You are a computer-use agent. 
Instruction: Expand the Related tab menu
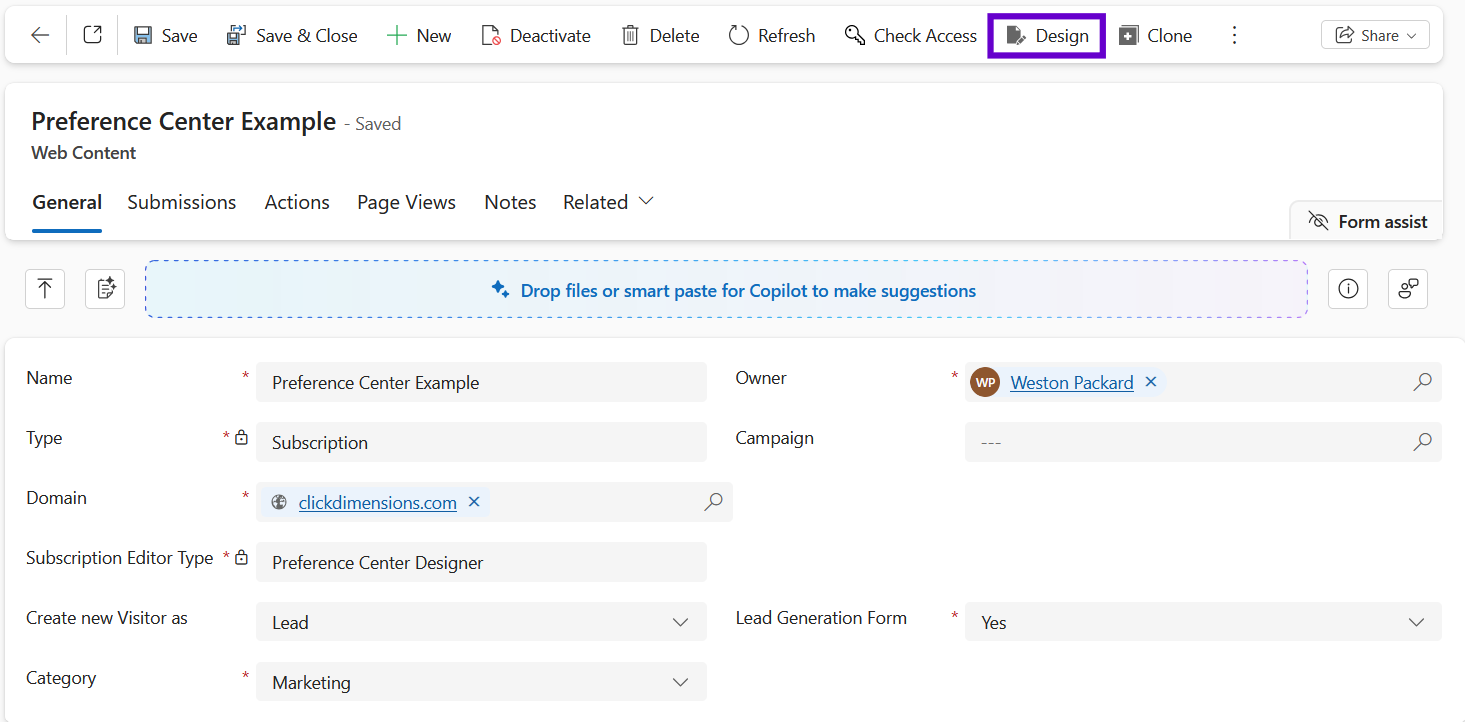pyautogui.click(x=608, y=203)
